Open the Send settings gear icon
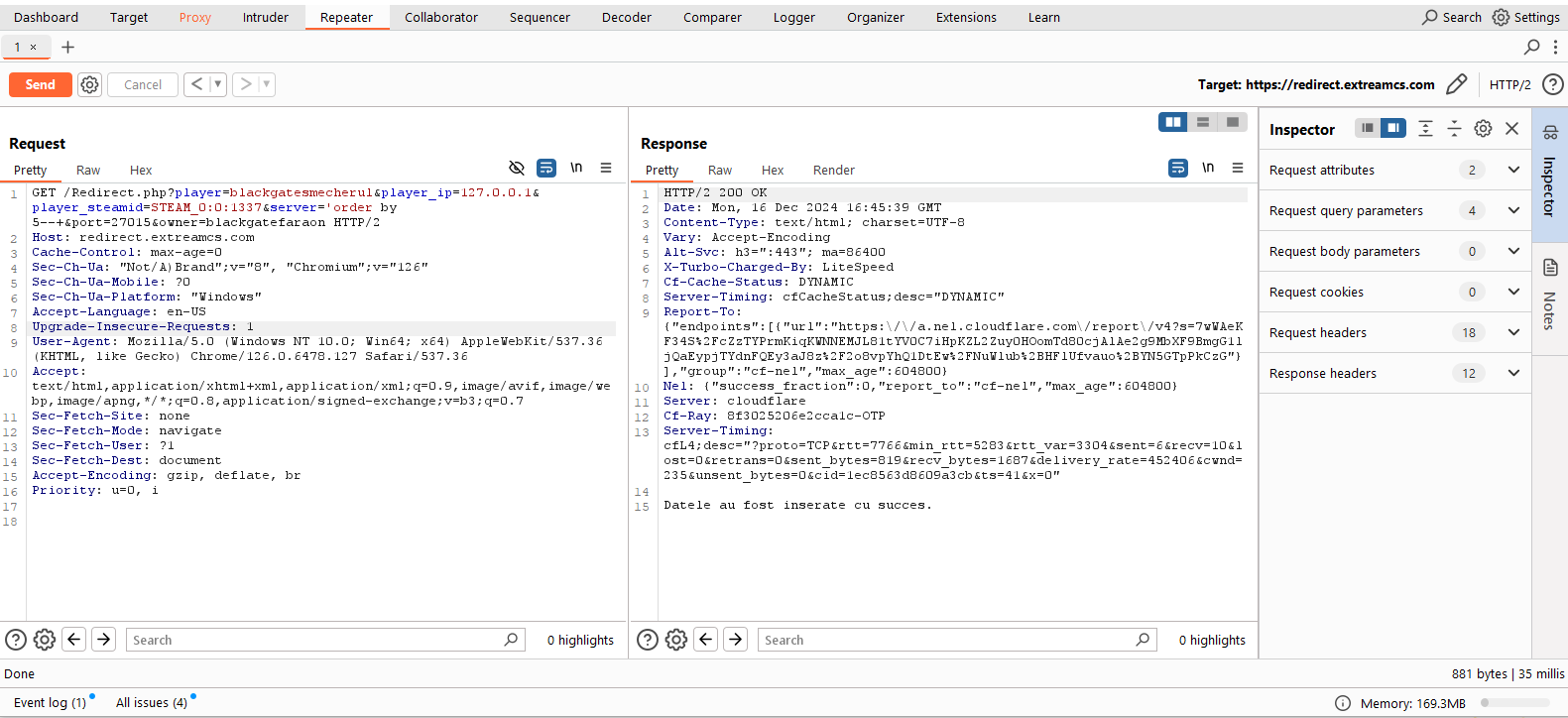Viewport: 1568px width, 718px height. (89, 85)
